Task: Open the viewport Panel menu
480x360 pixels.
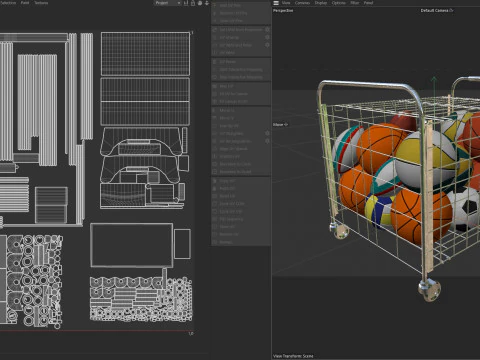Action: tap(368, 3)
